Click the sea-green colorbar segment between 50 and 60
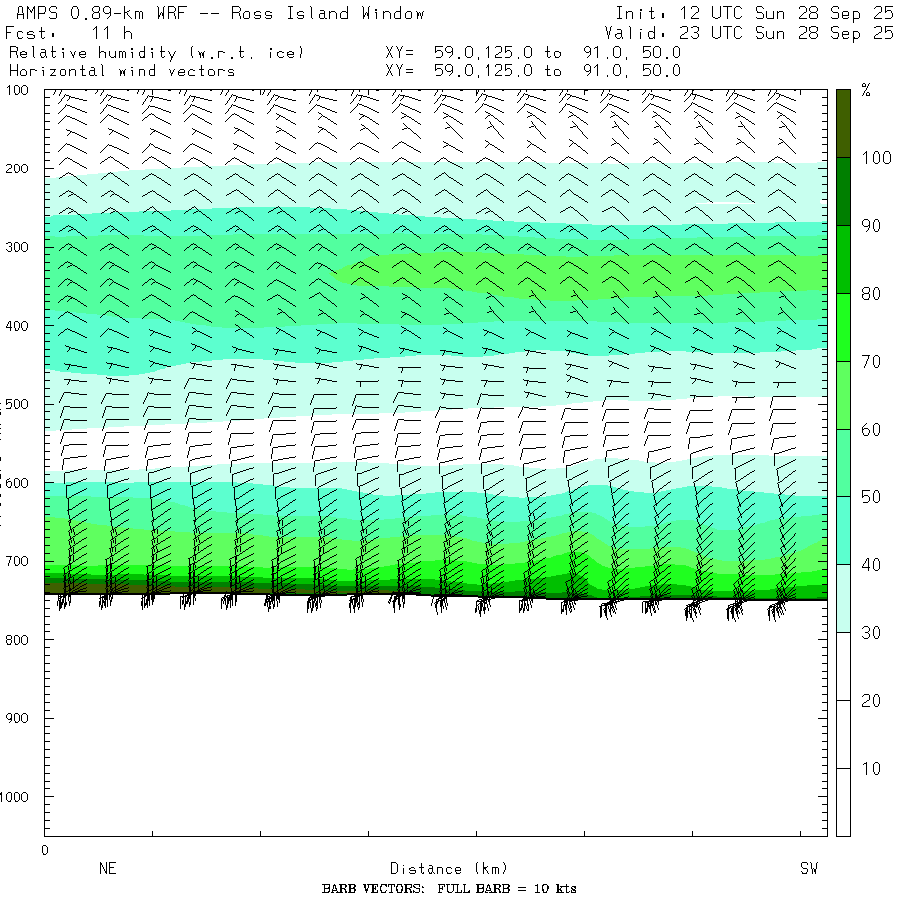900x900 pixels. coord(843,463)
